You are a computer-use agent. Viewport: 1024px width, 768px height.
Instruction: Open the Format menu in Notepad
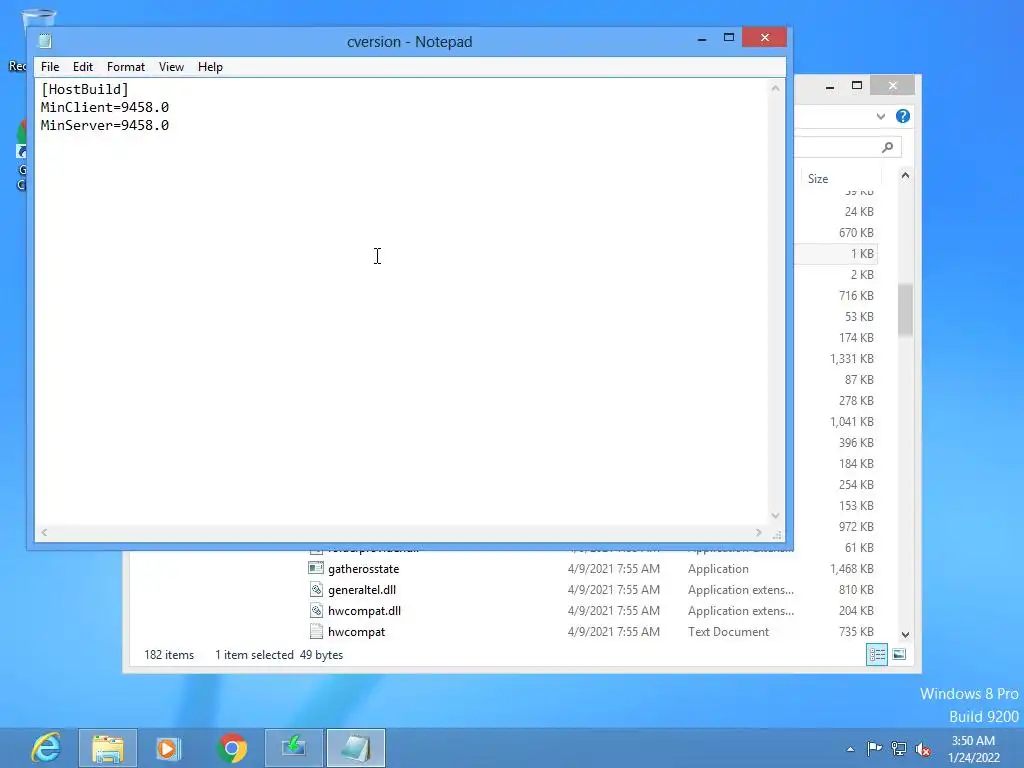125,67
